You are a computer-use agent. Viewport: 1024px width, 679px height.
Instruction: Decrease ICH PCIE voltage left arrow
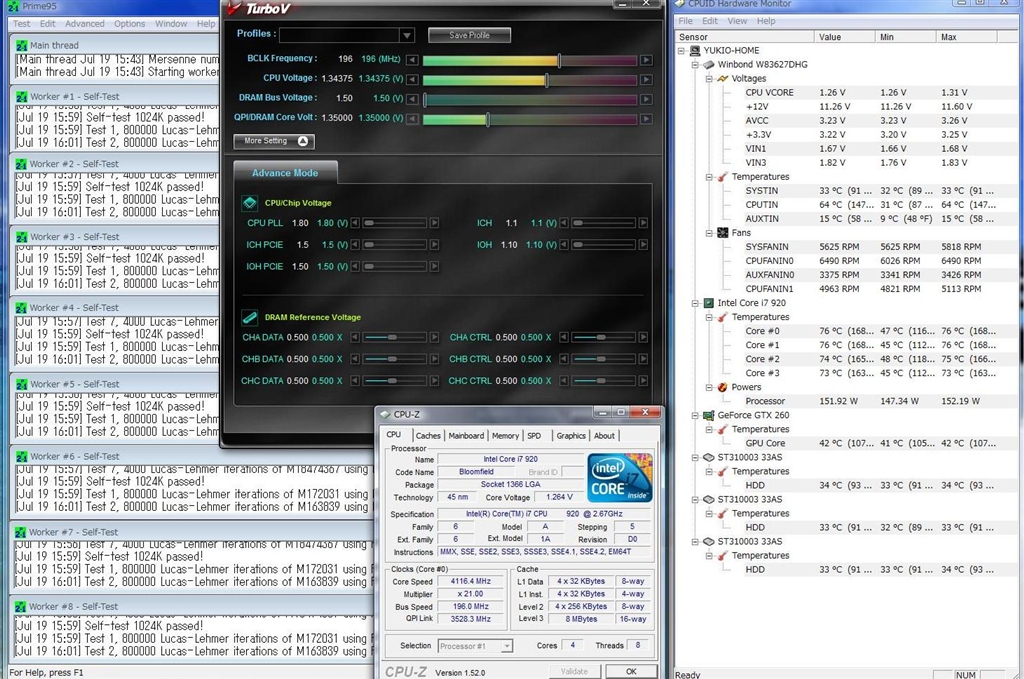[355, 245]
